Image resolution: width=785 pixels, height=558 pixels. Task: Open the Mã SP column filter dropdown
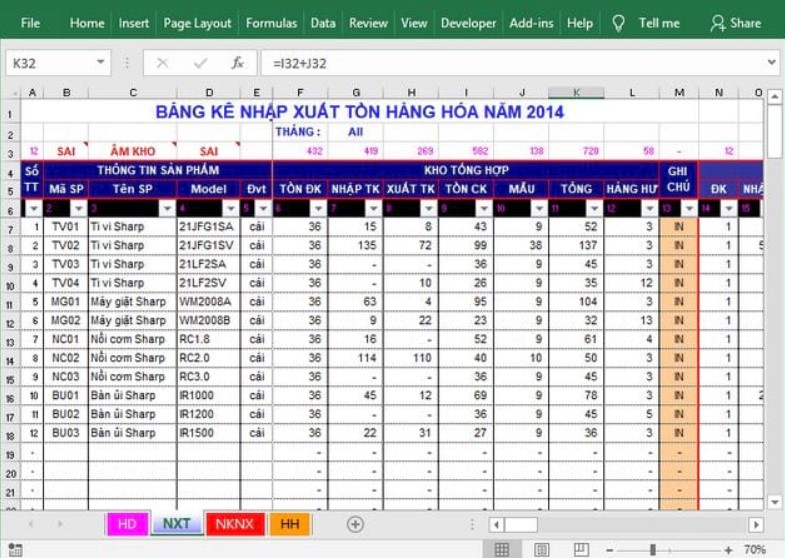tap(79, 208)
